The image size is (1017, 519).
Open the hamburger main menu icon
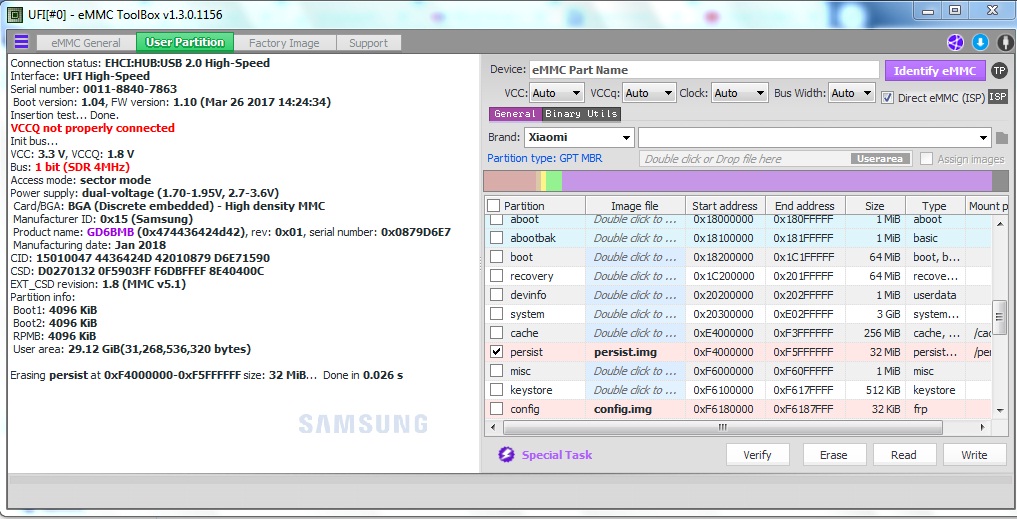[x=21, y=42]
